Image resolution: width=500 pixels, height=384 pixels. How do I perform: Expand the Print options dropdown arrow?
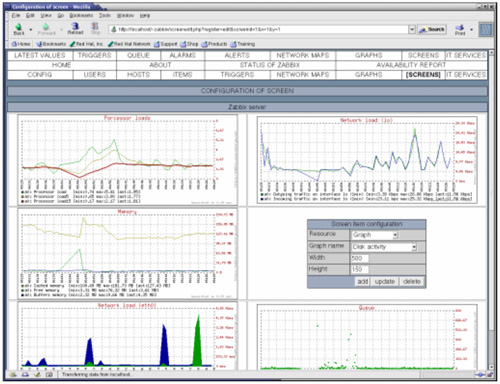[471, 29]
